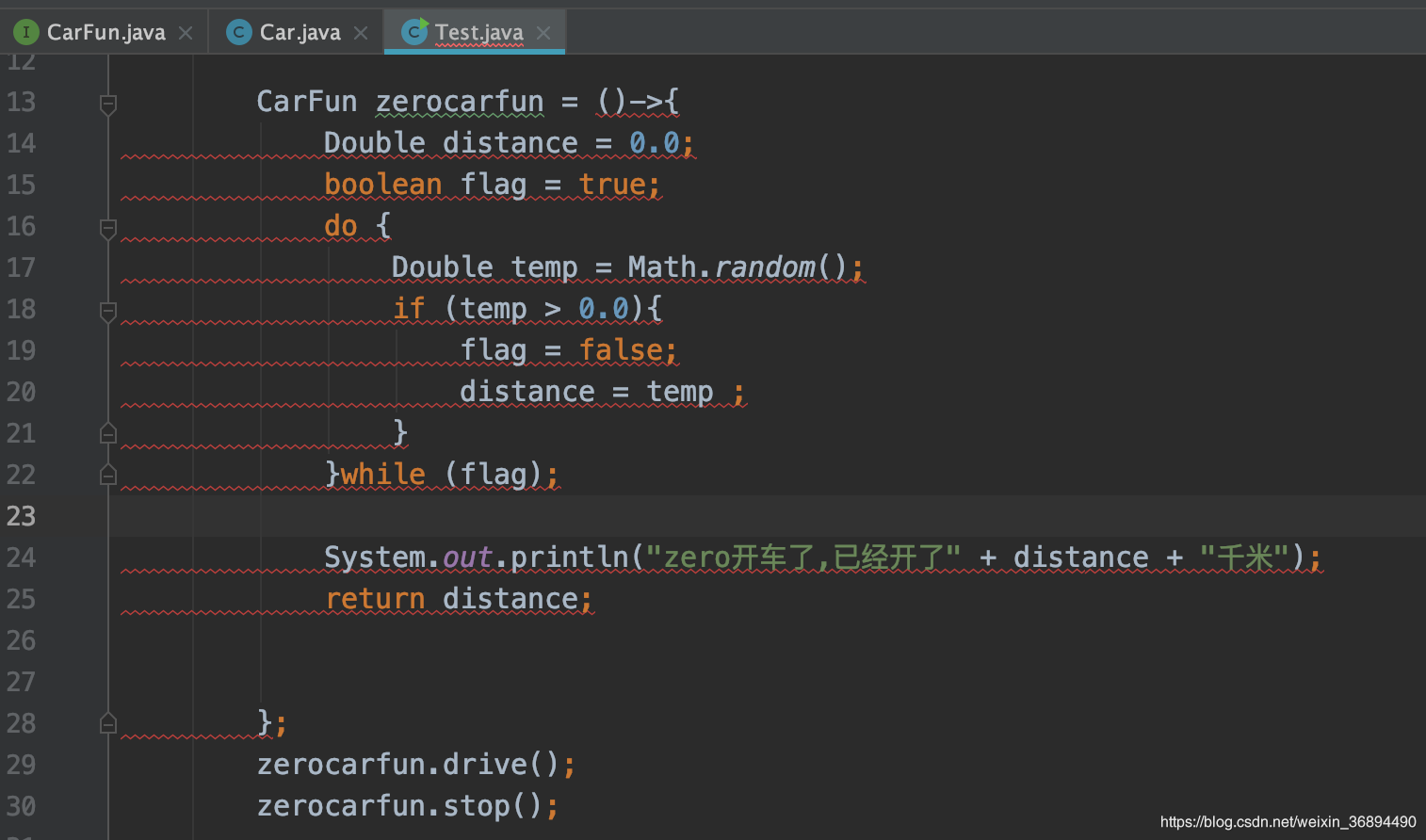Click the 'return' keyword on line 25

(x=375, y=599)
